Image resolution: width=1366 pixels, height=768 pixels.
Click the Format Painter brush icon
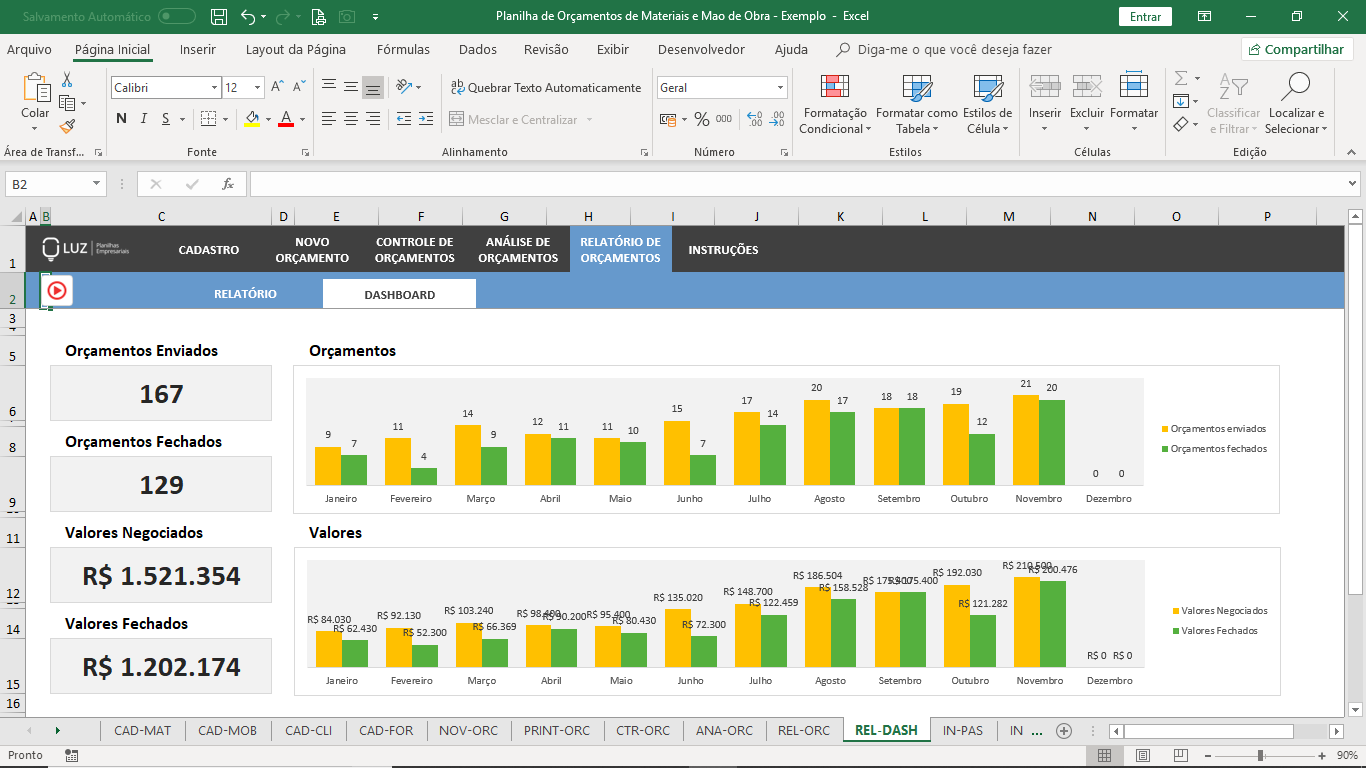[67, 127]
